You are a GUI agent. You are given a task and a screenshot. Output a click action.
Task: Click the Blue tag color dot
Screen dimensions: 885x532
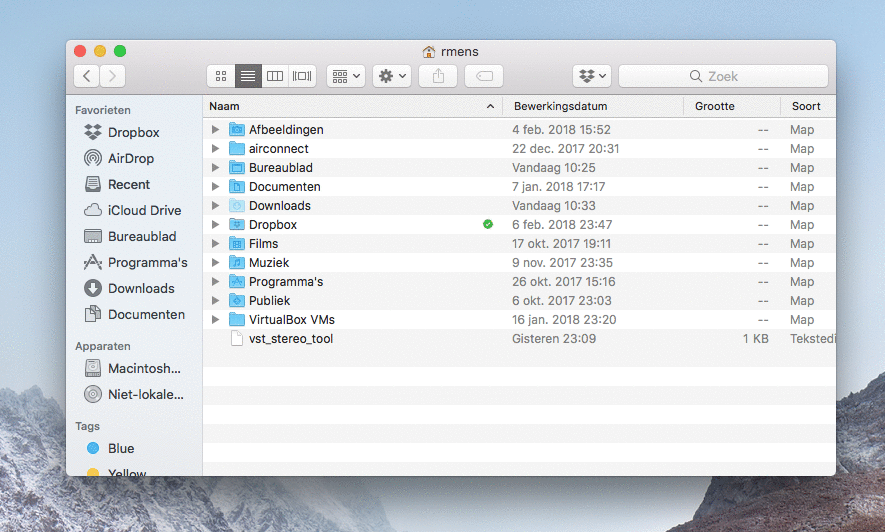click(x=93, y=448)
